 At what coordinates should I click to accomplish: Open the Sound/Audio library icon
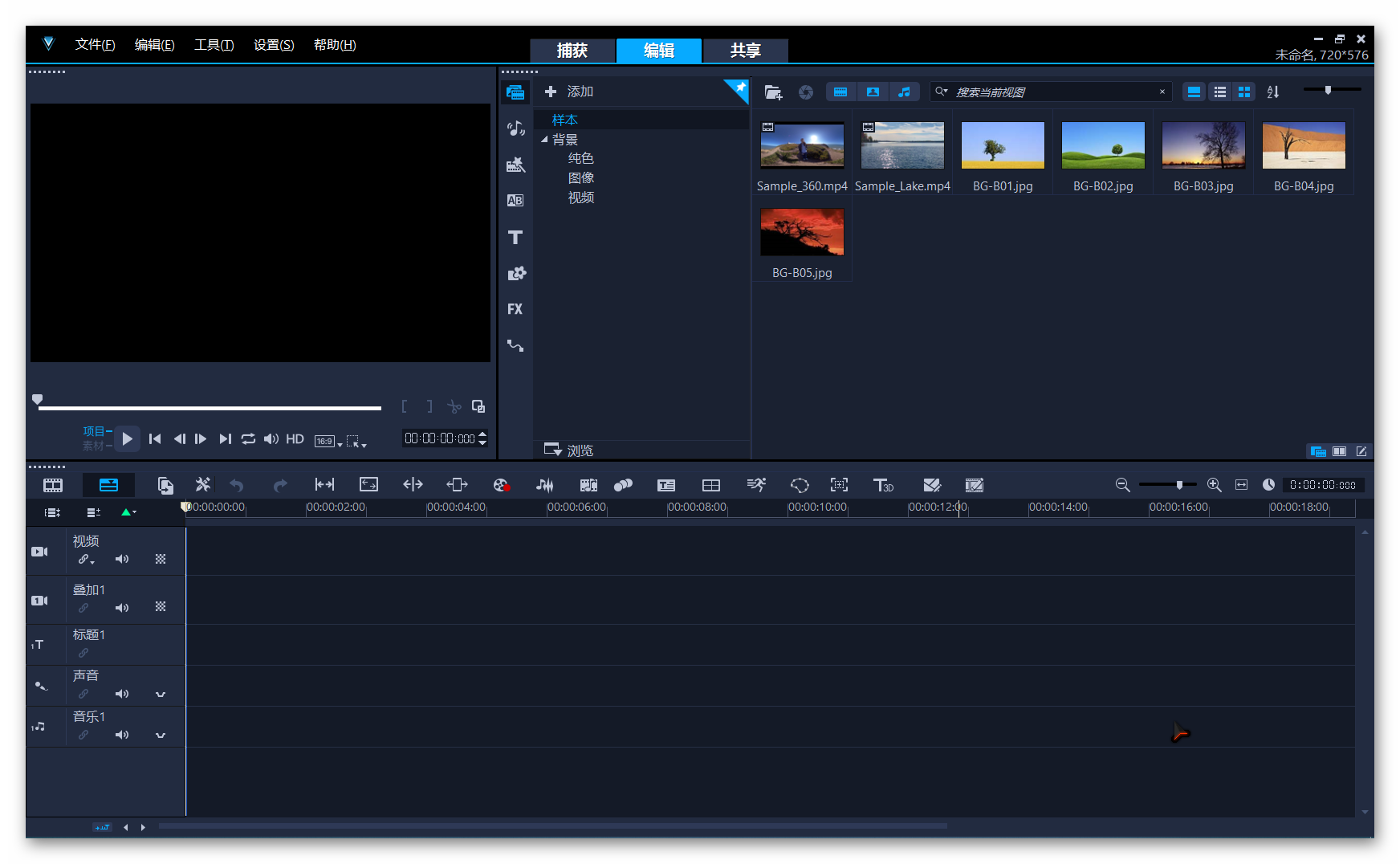pos(515,128)
